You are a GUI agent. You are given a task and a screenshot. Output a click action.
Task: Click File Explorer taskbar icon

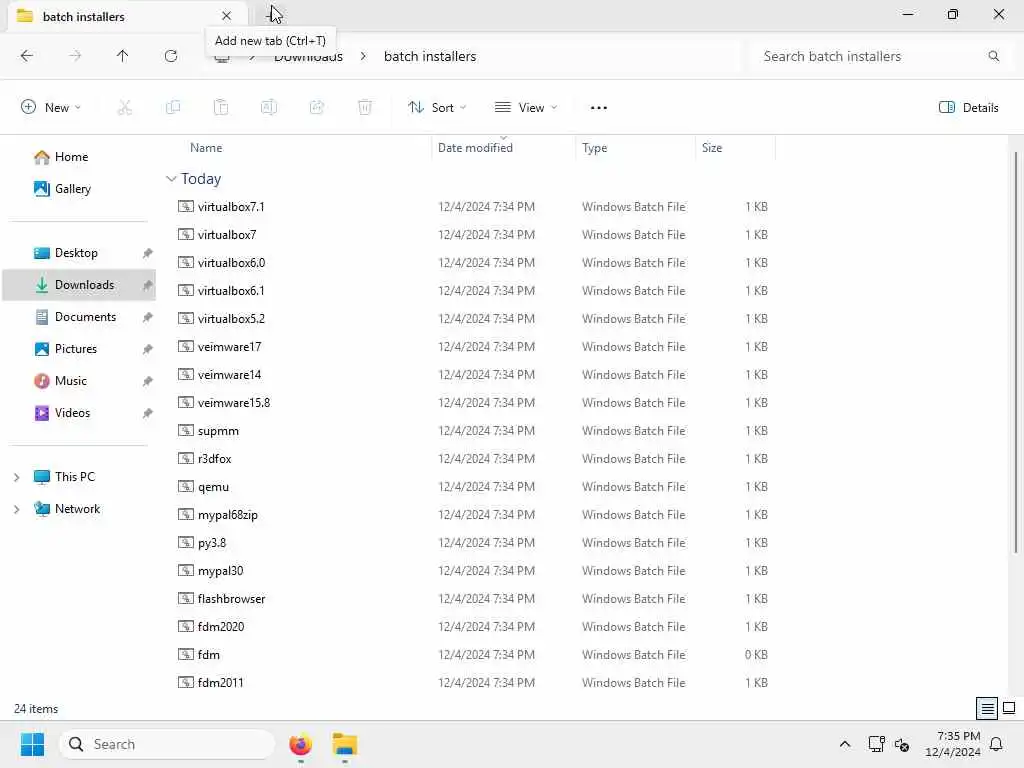coord(345,744)
